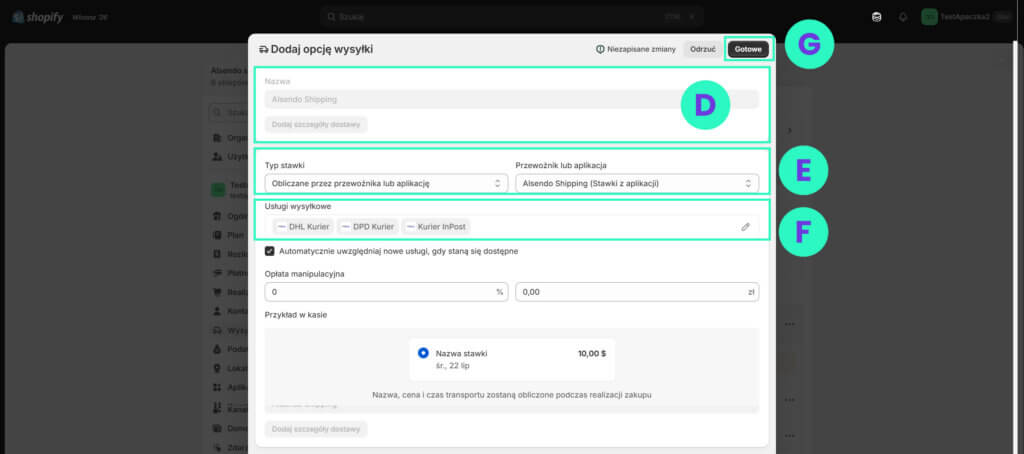
Task: Uncheck Automatycznie uwzględniaj nowe usługi checkbox
Action: pyautogui.click(x=270, y=251)
